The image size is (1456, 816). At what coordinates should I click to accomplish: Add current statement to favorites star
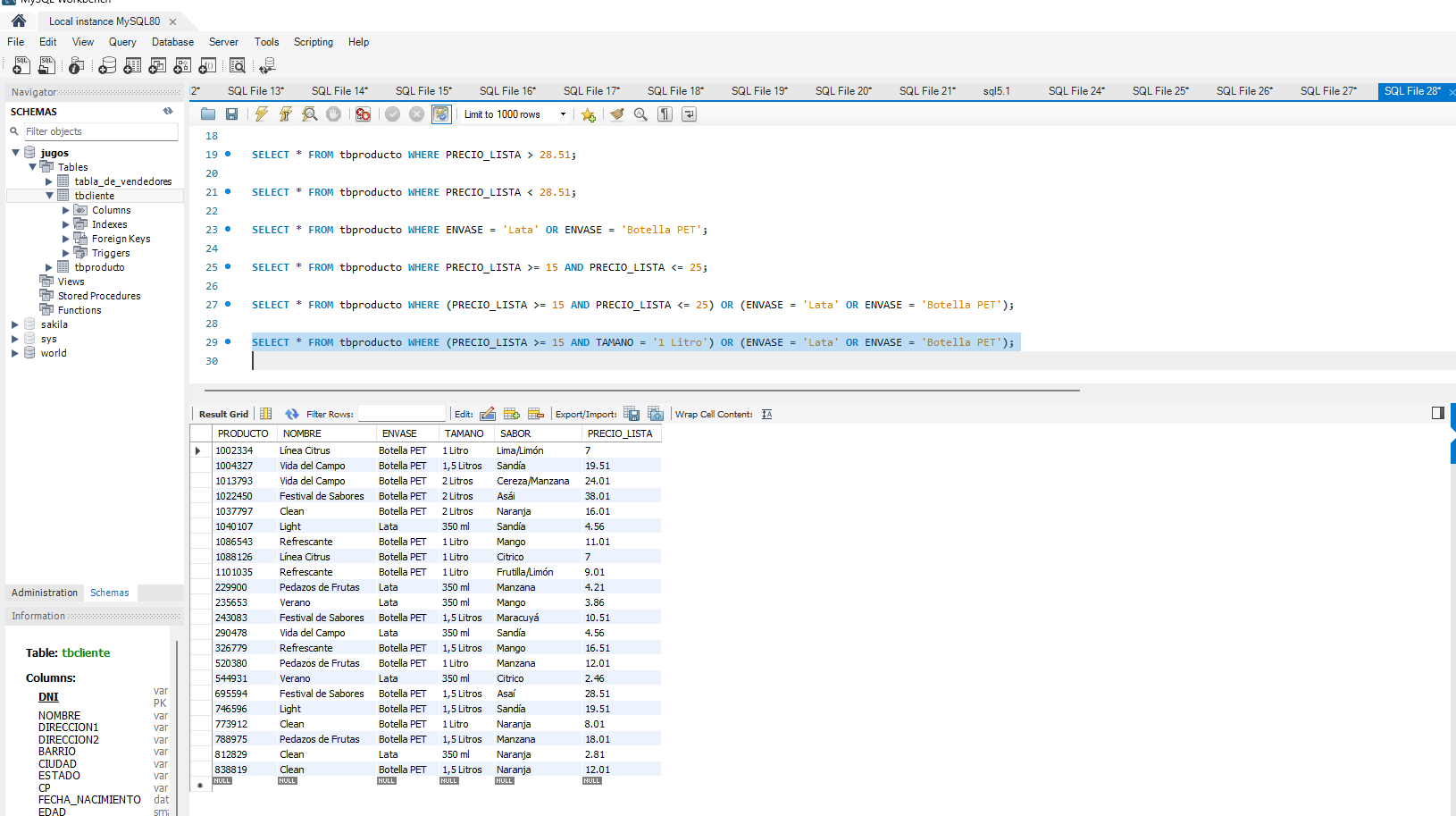coord(588,114)
